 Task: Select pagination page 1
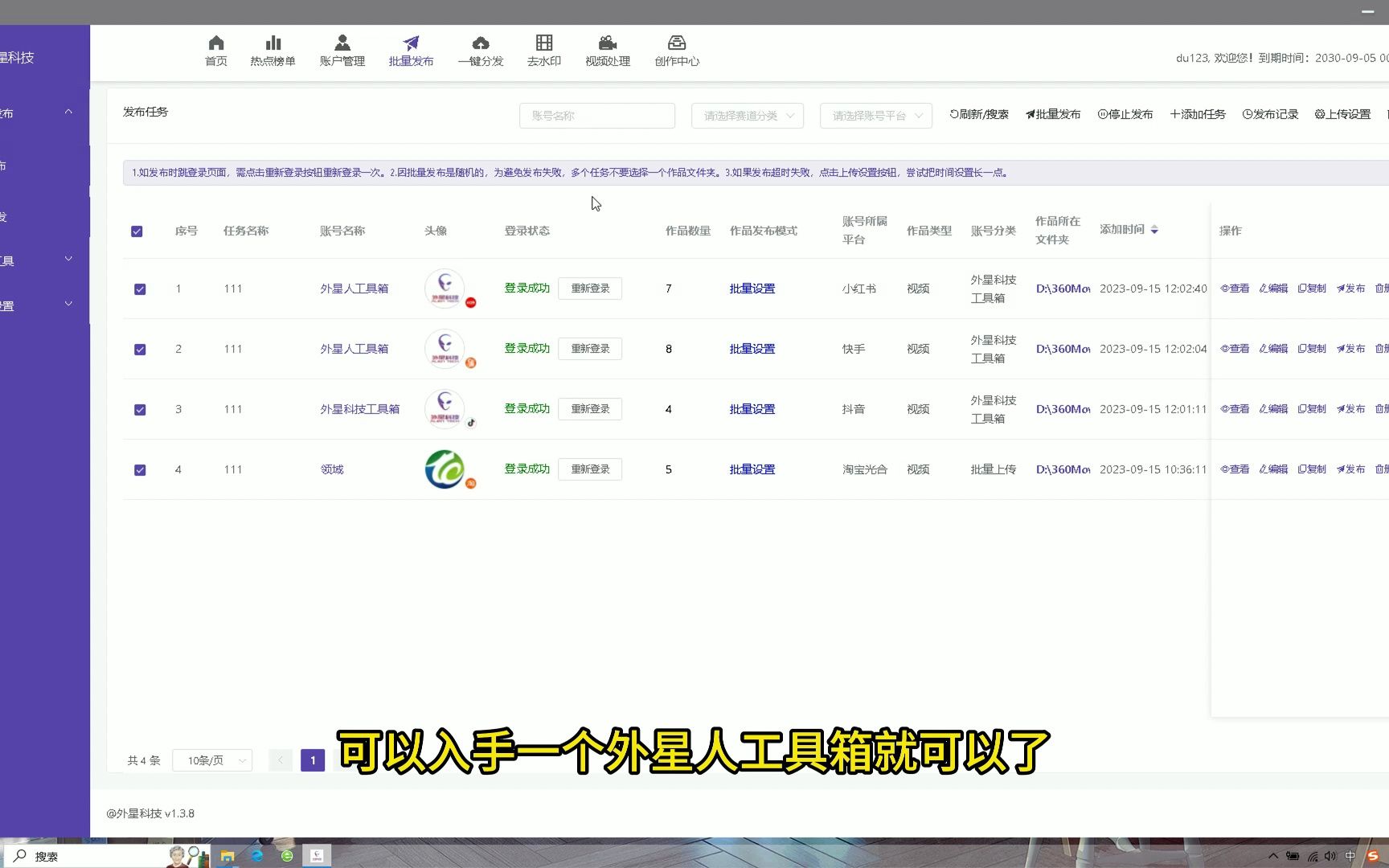(313, 760)
